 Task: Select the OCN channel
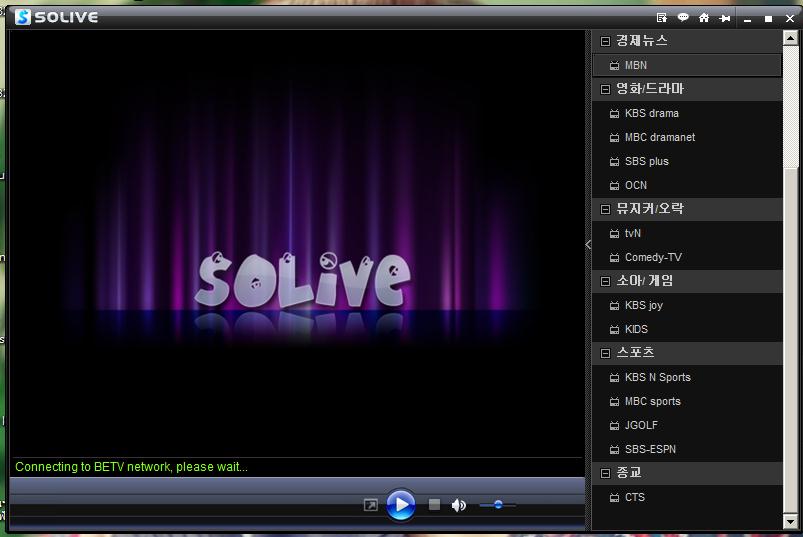coord(687,185)
